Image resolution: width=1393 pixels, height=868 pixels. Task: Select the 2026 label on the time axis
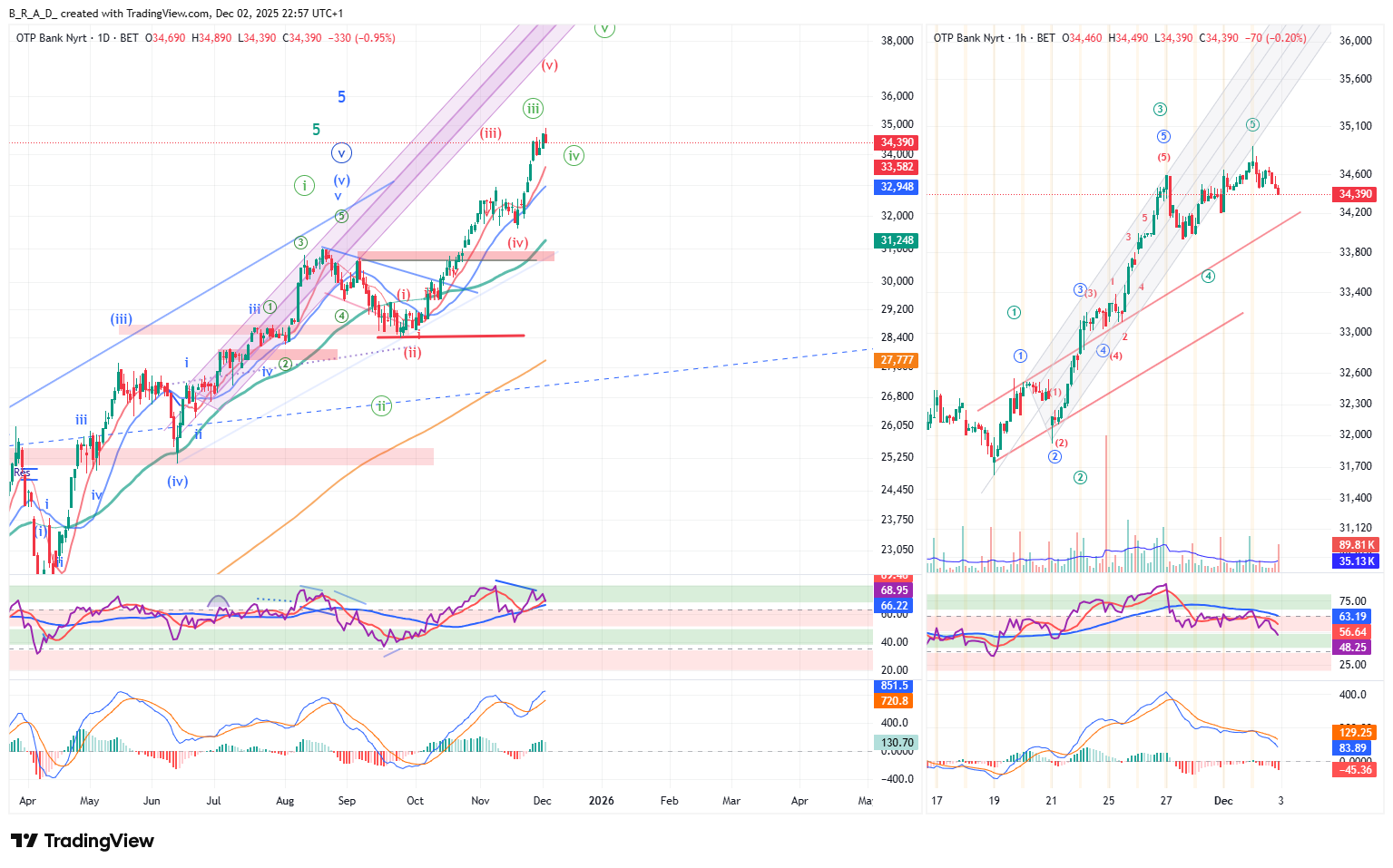pyautogui.click(x=601, y=801)
